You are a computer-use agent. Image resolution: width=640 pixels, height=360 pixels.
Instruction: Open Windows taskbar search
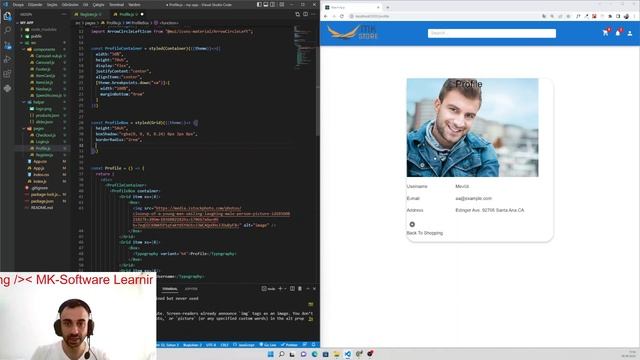281,354
